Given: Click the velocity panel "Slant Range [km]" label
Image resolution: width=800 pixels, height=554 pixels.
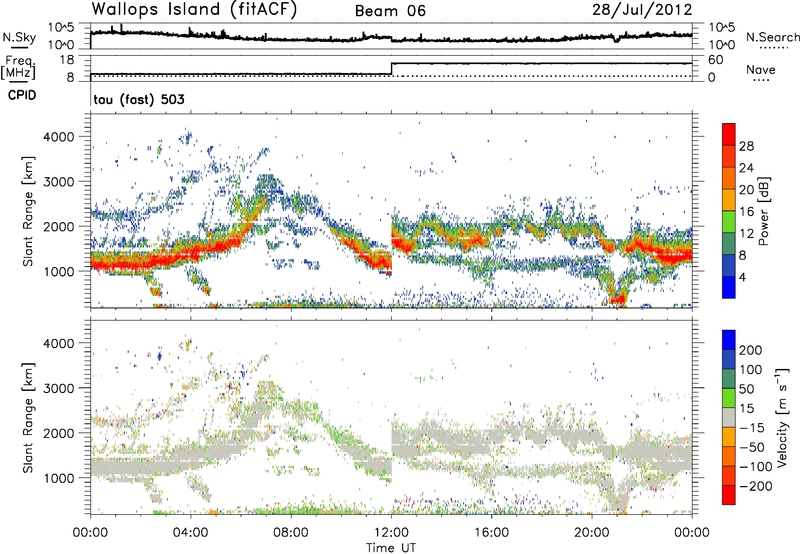Looking at the screenshot, I should point(28,418).
